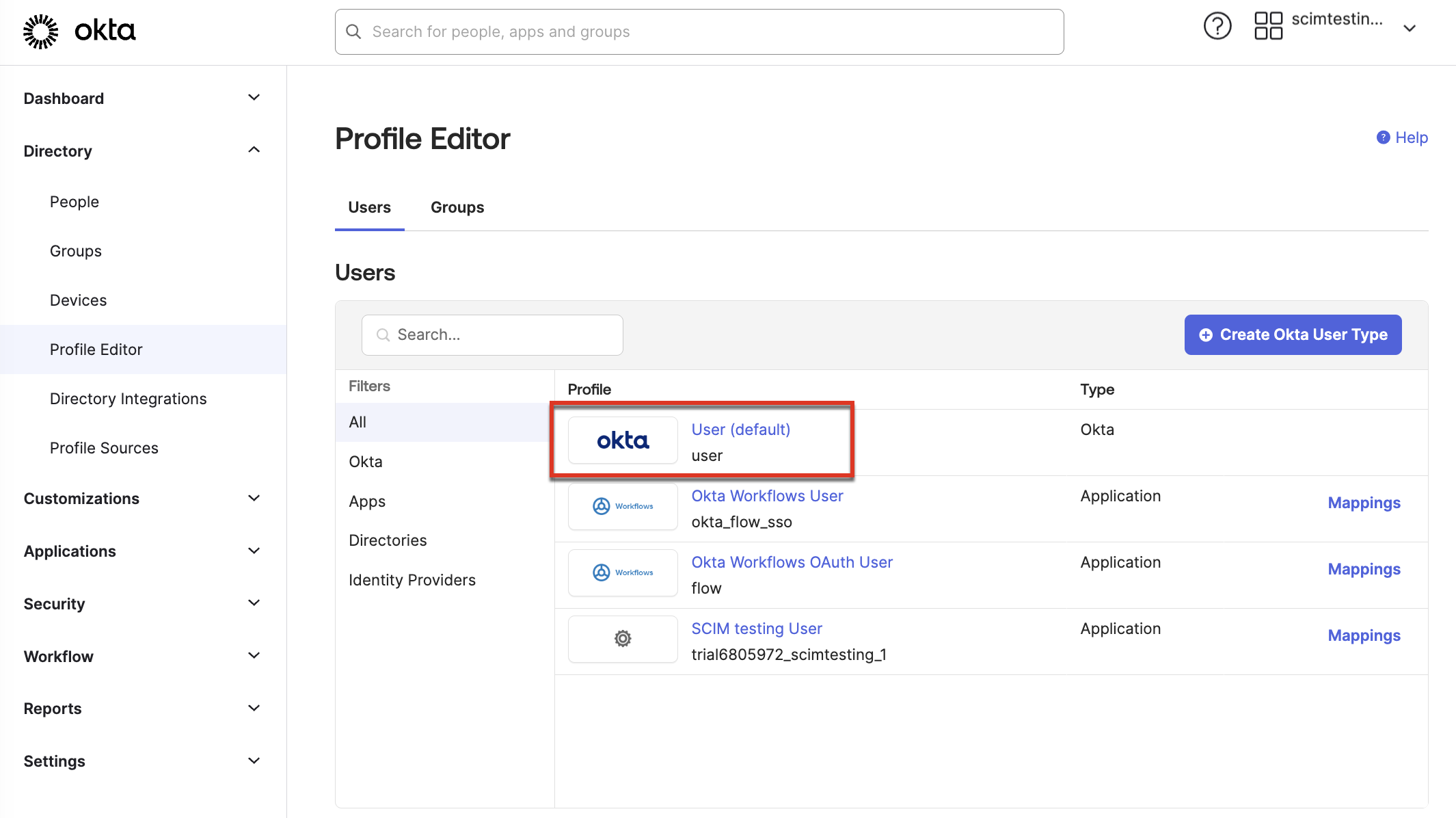Open the help question mark icon
The height and width of the screenshot is (818, 1456).
pyautogui.click(x=1217, y=26)
